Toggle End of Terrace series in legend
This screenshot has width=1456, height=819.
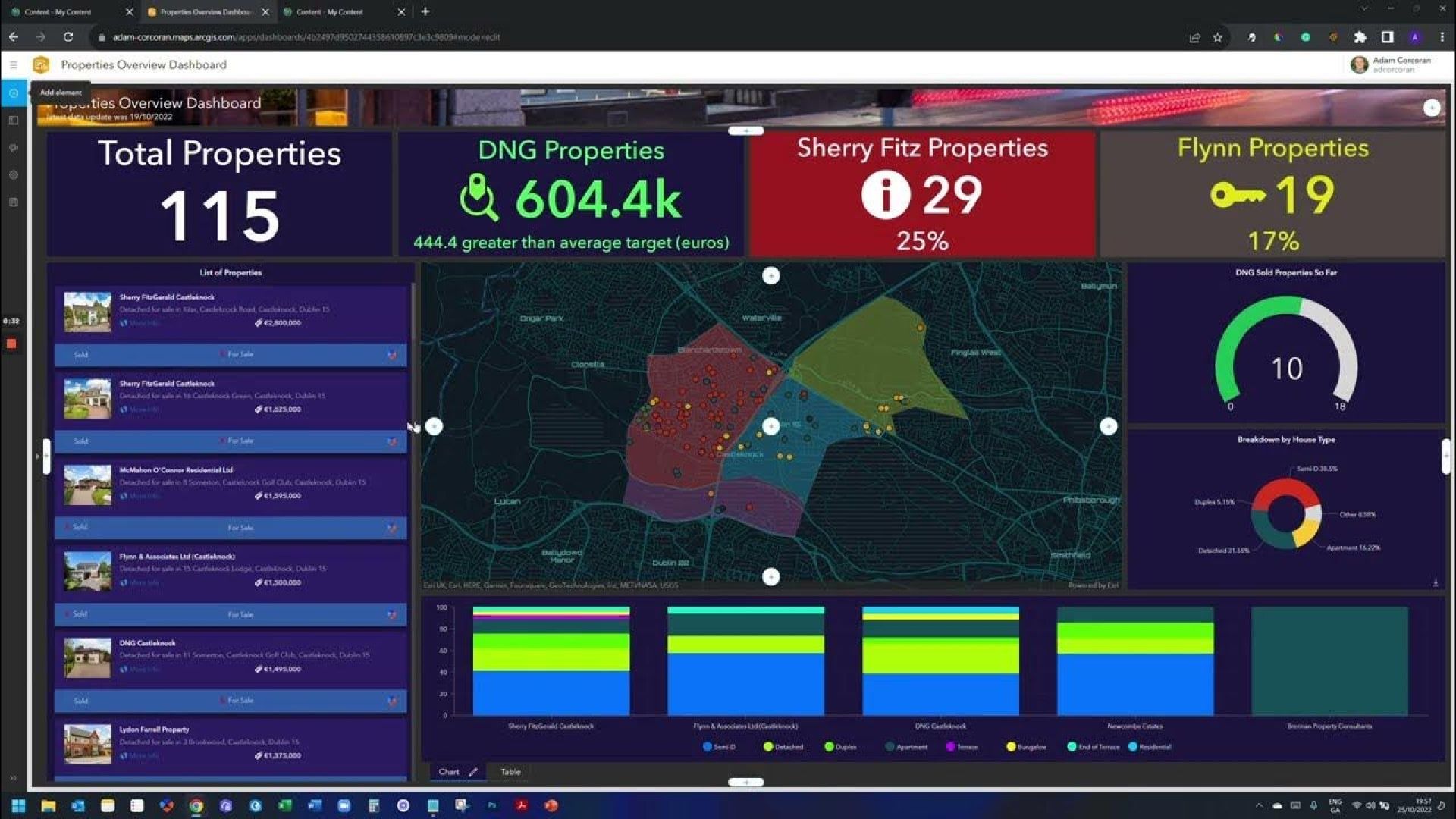pos(1093,747)
